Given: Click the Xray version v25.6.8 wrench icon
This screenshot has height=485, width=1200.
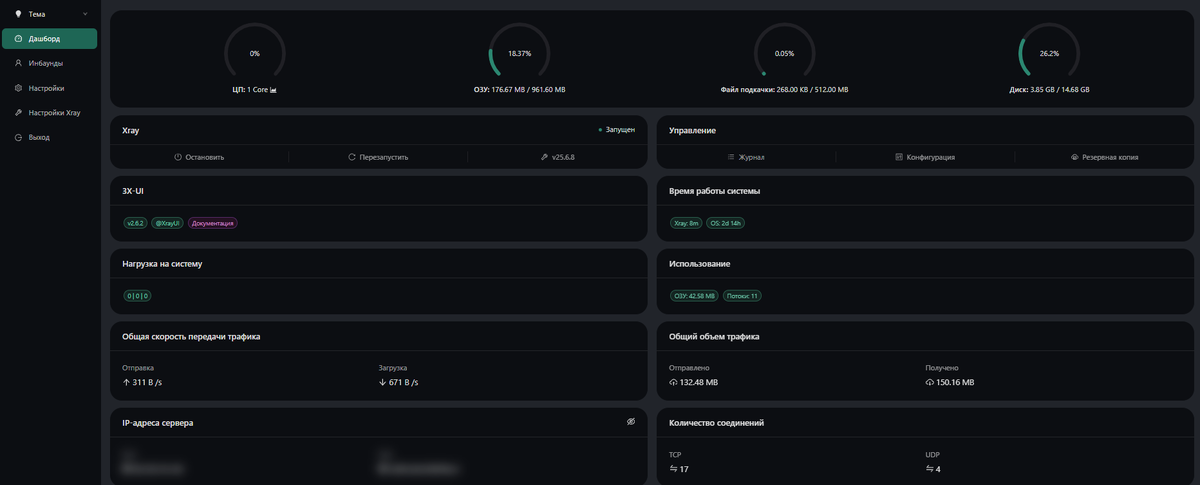Looking at the screenshot, I should coord(545,157).
